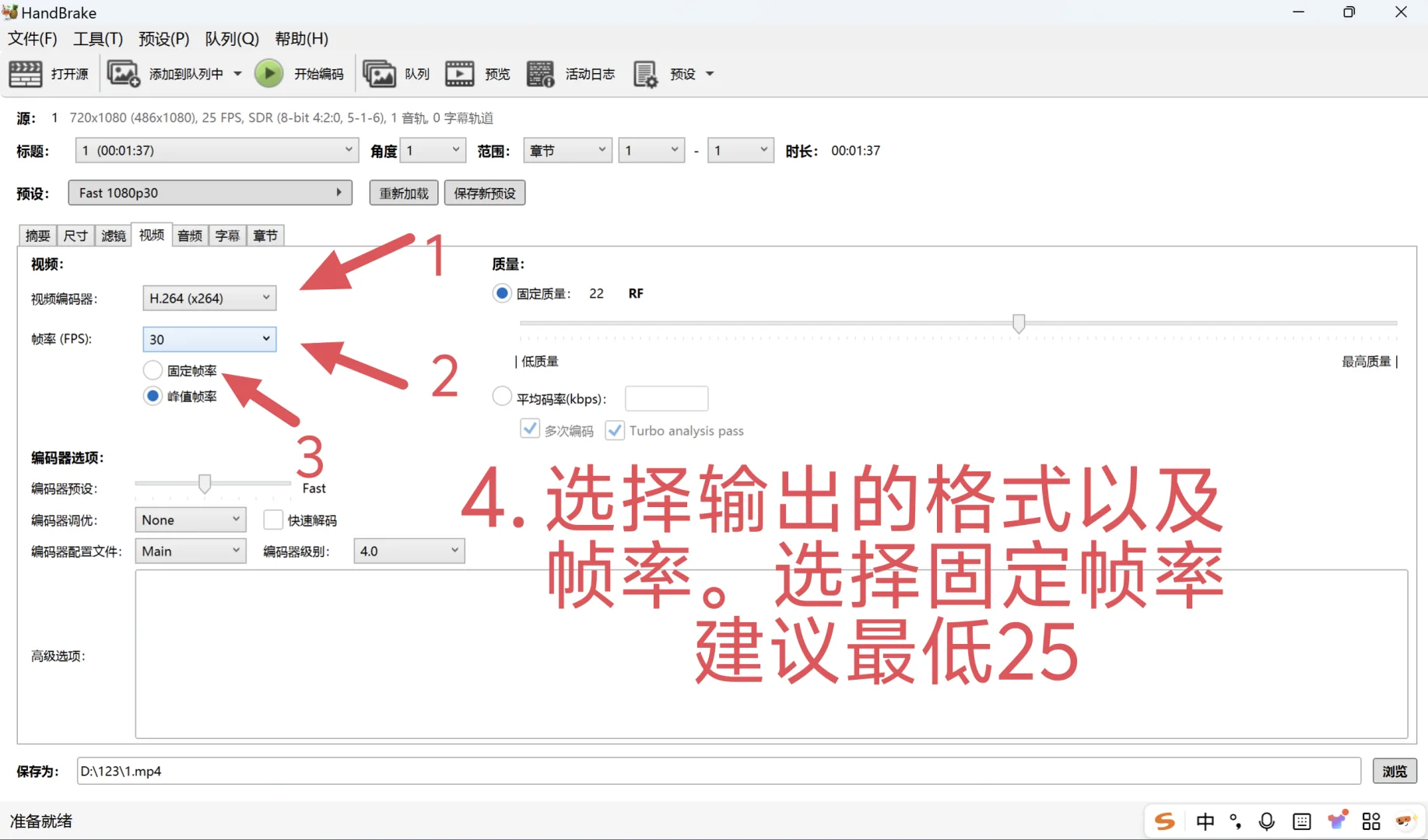This screenshot has height=840, width=1428.
Task: Click the 预设 (Presets) toolbar icon
Action: click(x=646, y=74)
